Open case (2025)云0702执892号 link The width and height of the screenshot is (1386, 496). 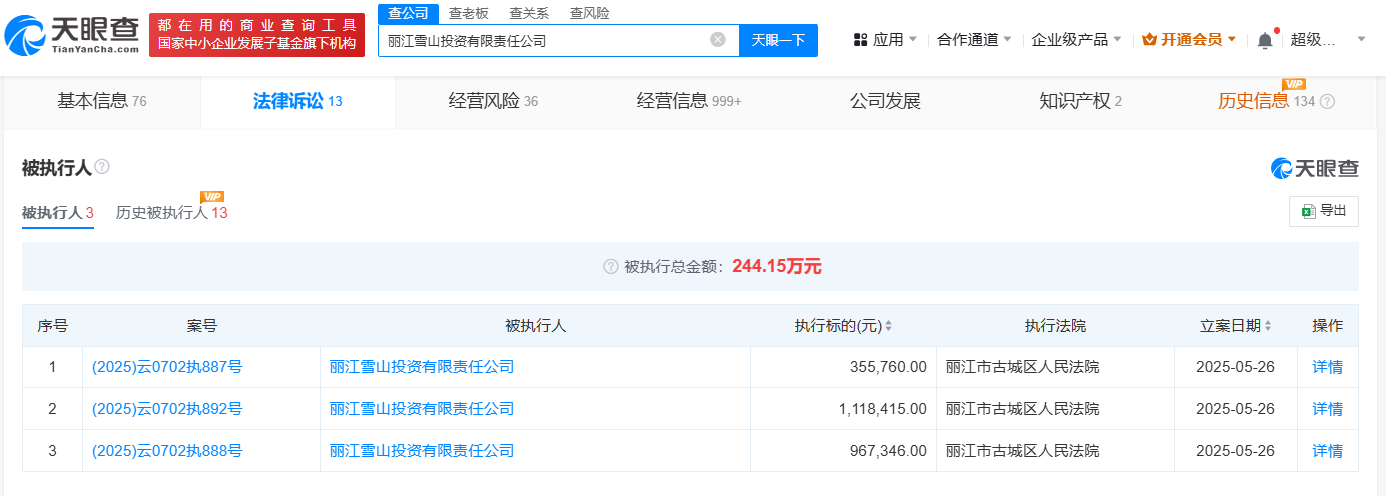(x=167, y=409)
